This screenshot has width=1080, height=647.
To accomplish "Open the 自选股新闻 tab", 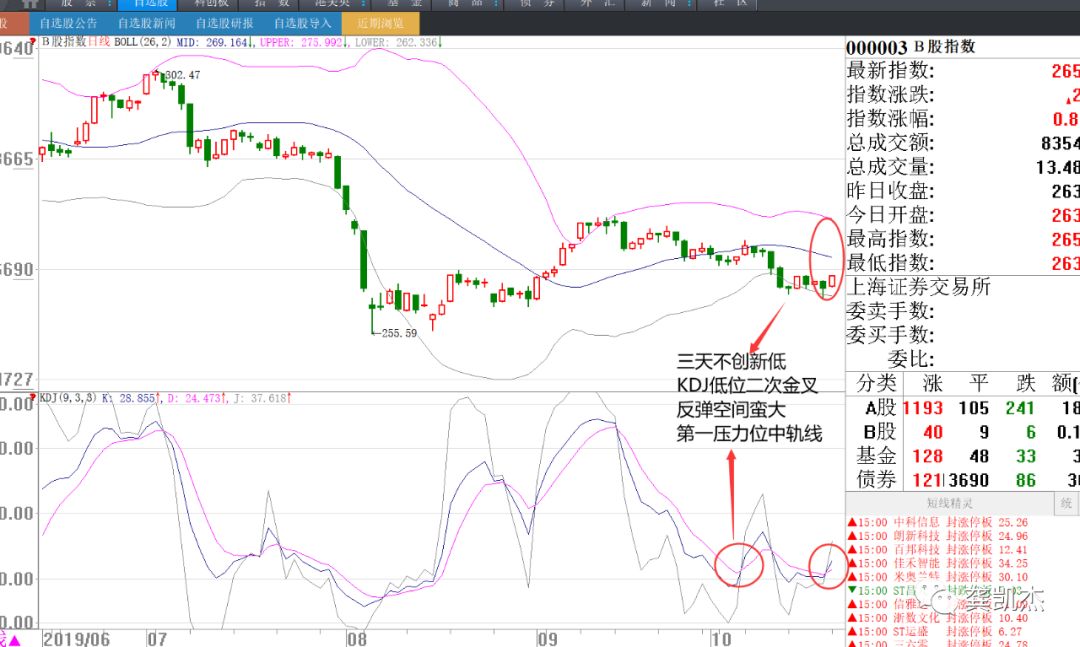I will click(x=146, y=23).
